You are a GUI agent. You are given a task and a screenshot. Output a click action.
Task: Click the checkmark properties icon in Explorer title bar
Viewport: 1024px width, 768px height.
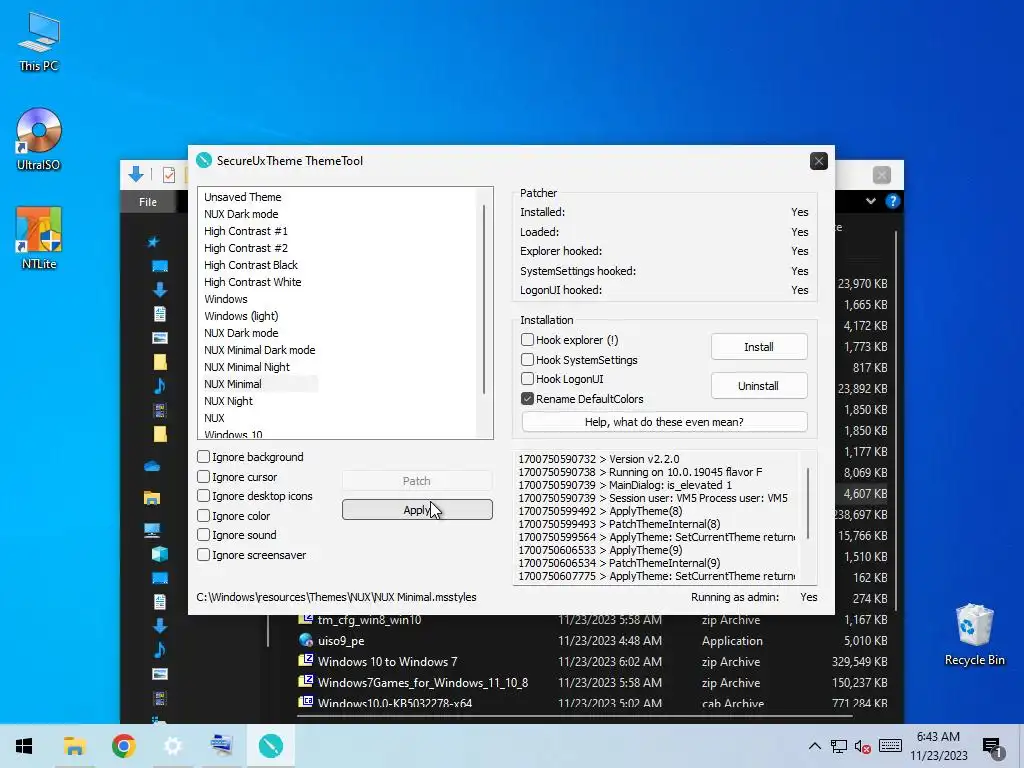coord(168,175)
